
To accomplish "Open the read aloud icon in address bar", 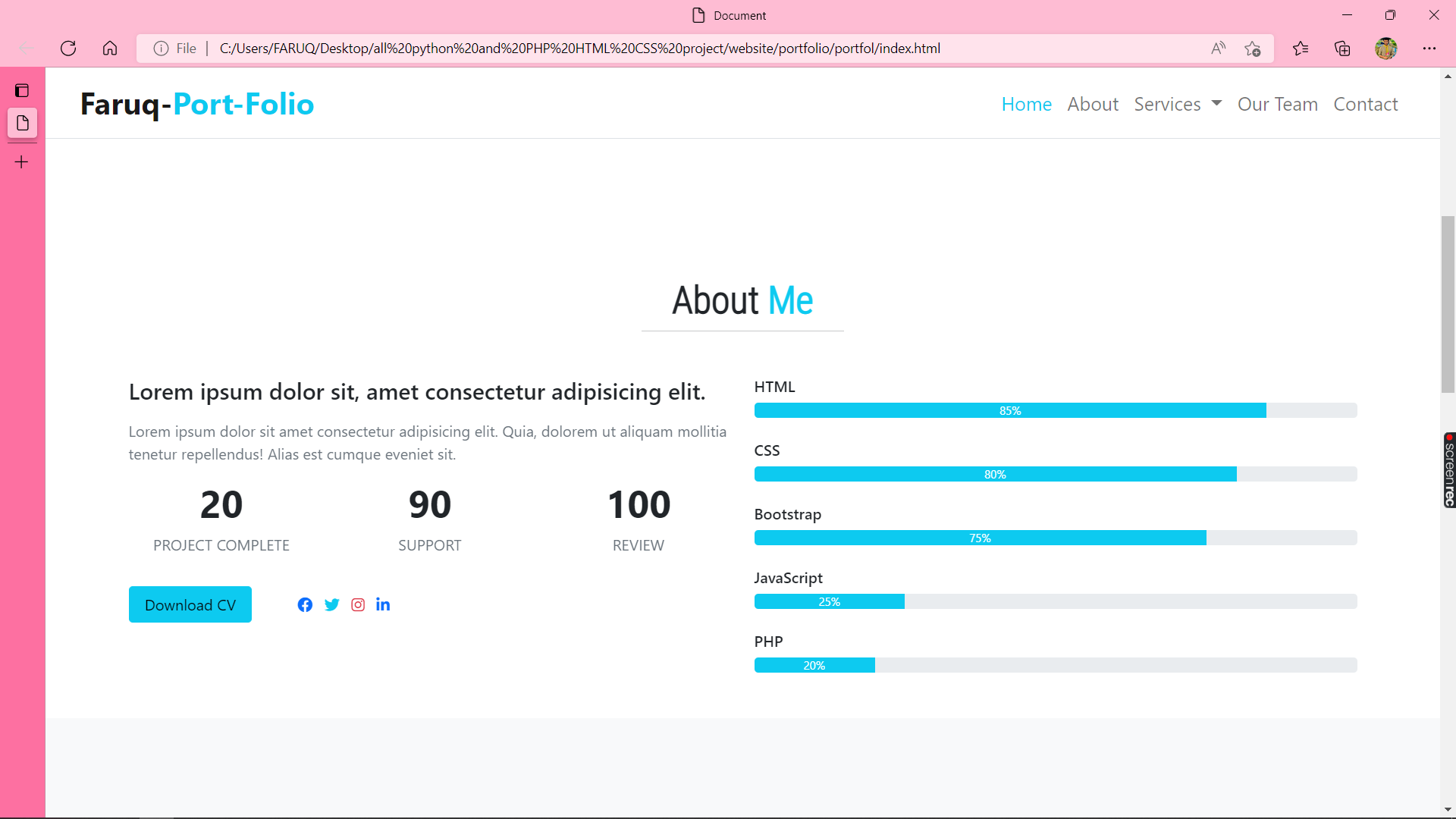I will [x=1218, y=49].
